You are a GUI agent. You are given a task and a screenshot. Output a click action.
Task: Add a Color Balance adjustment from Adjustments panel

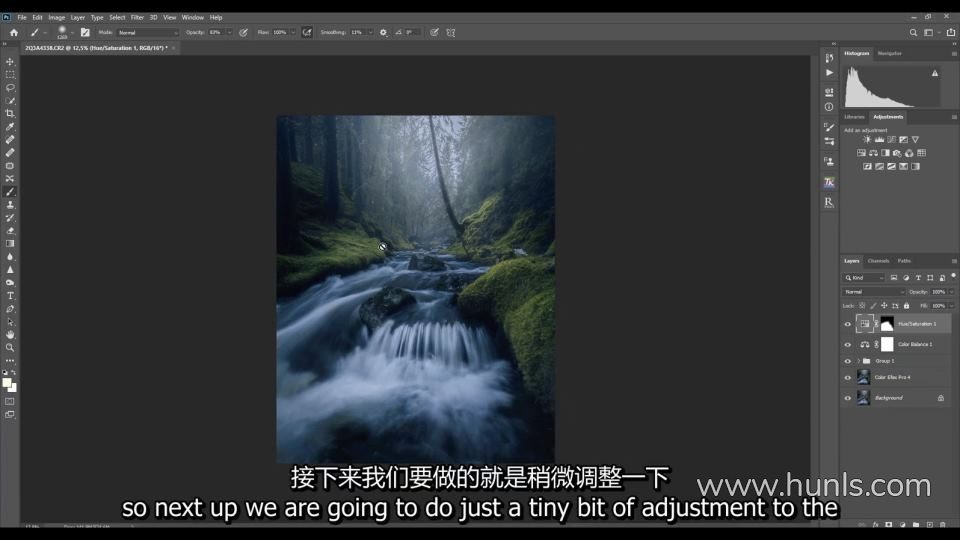(874, 153)
